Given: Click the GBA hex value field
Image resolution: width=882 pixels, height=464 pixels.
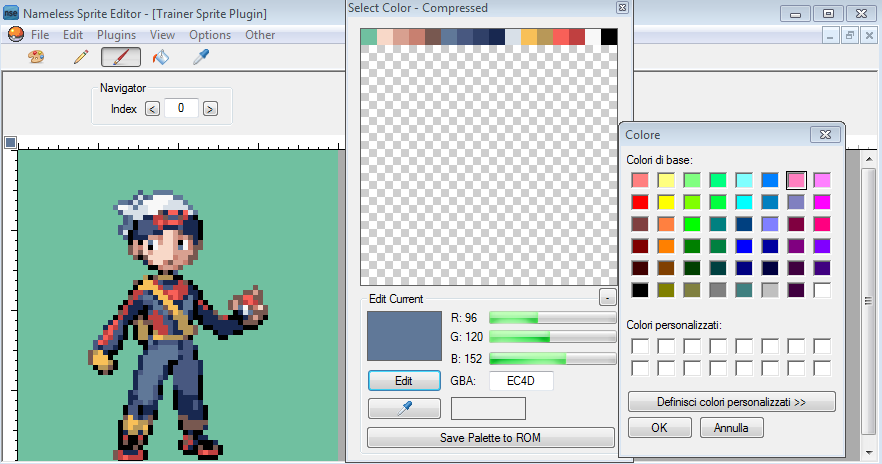Looking at the screenshot, I should (x=521, y=381).
